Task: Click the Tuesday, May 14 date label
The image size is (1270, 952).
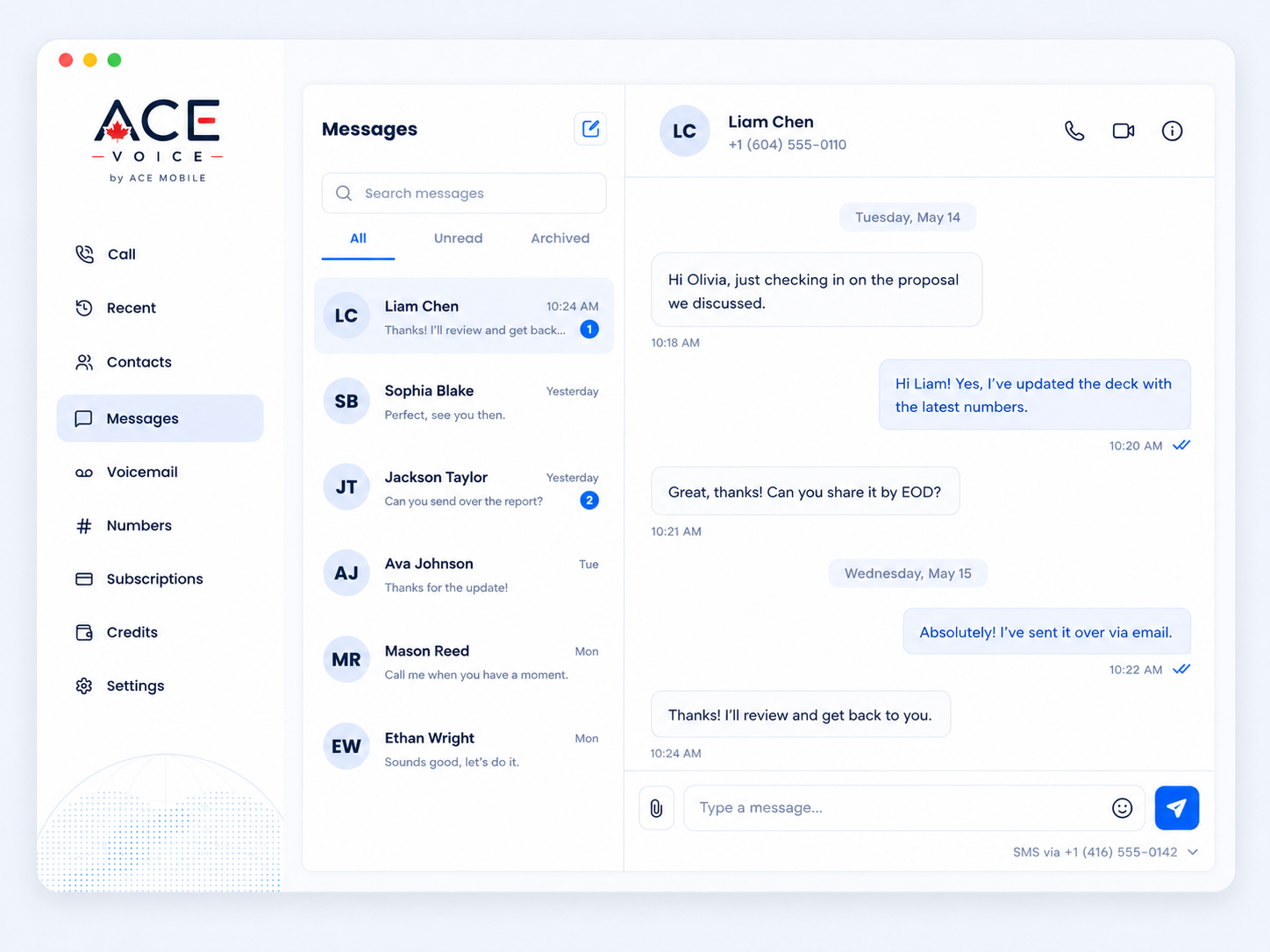Action: click(908, 217)
